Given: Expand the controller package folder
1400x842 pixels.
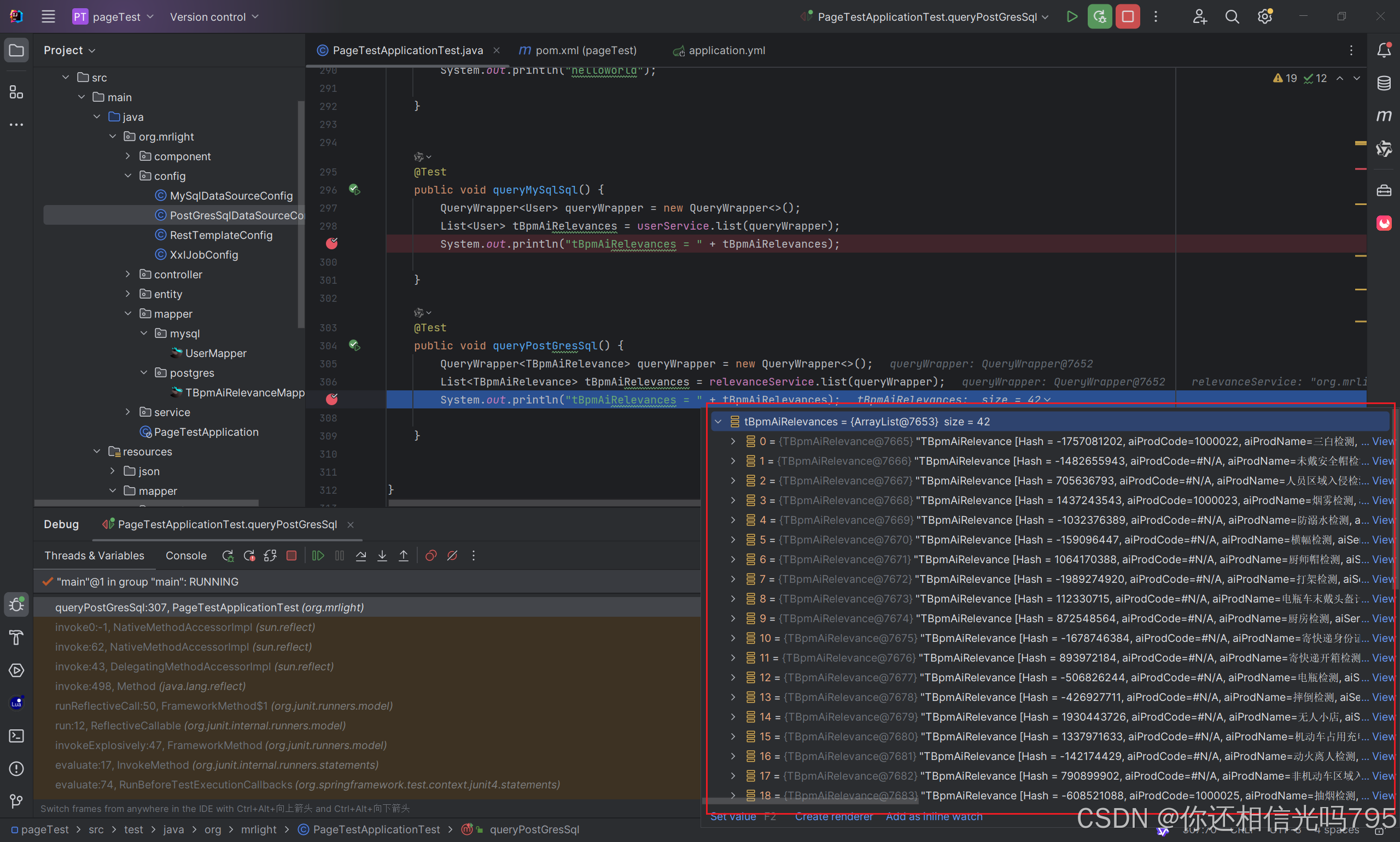Looking at the screenshot, I should 127,274.
